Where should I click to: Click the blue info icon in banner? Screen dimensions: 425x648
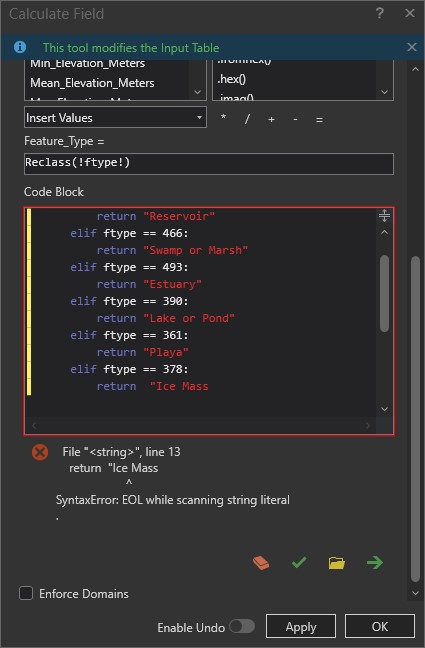click(x=20, y=47)
